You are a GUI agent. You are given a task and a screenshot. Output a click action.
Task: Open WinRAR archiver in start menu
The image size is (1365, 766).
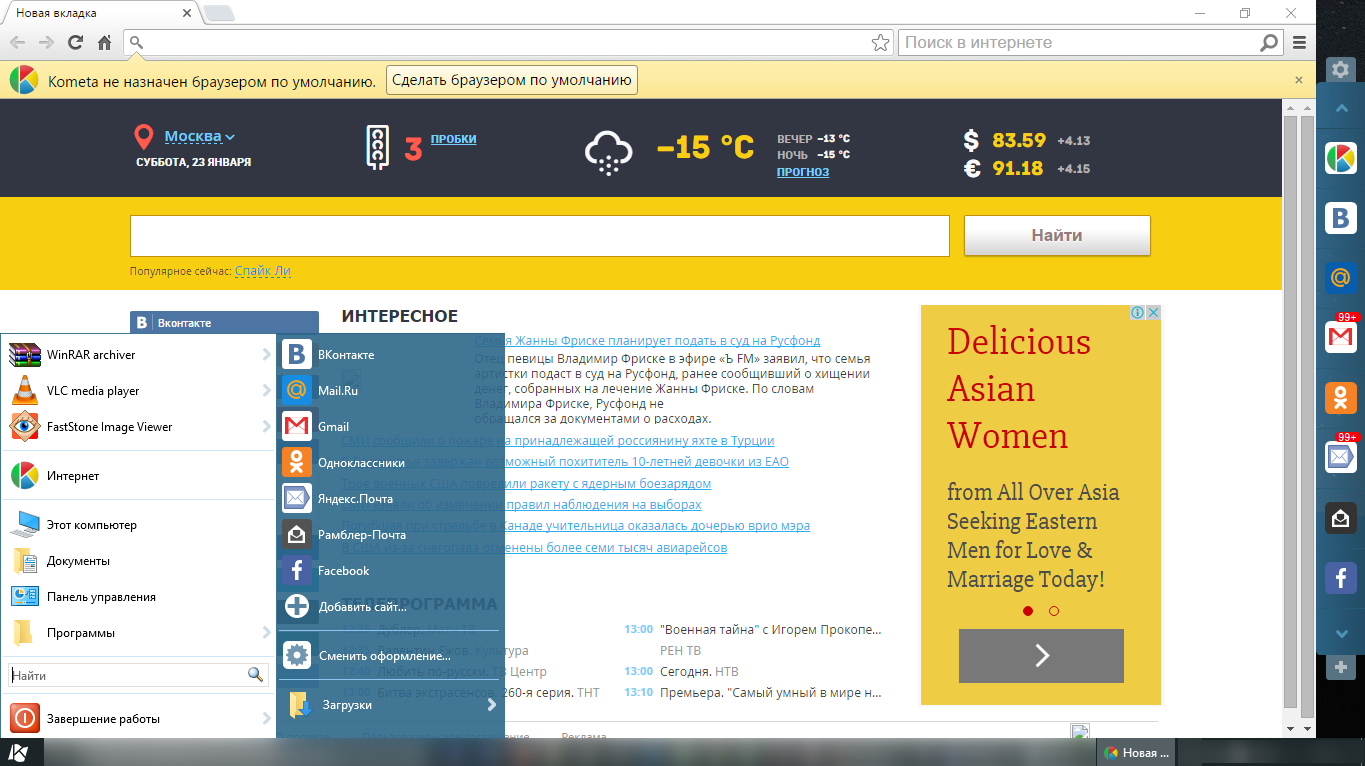pyautogui.click(x=138, y=355)
